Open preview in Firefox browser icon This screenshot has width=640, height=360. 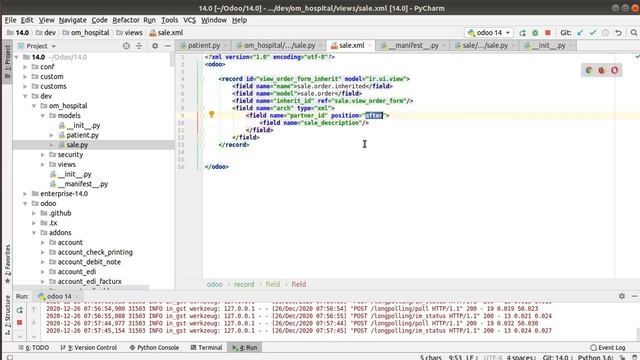[602, 70]
